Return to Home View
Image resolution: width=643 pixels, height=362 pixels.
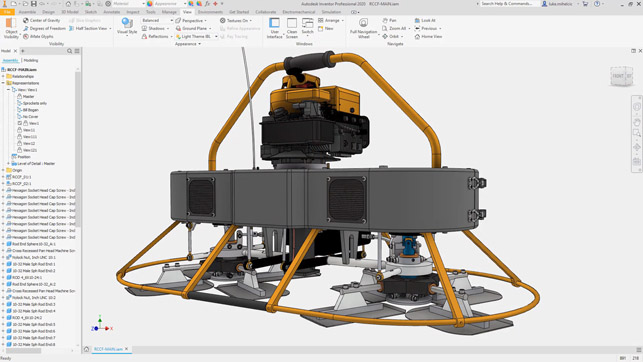click(428, 36)
